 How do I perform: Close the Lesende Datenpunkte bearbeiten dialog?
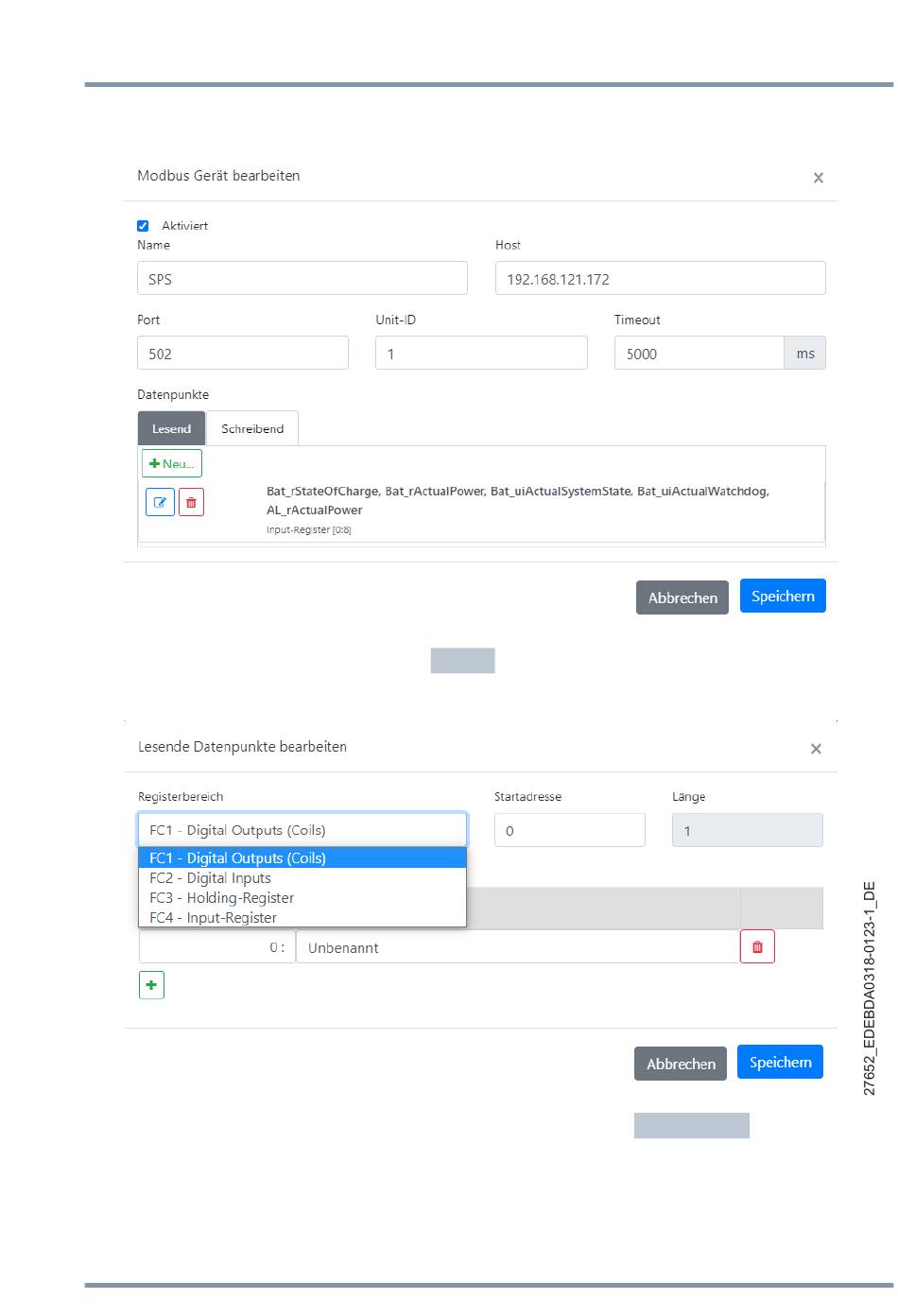coord(816,749)
